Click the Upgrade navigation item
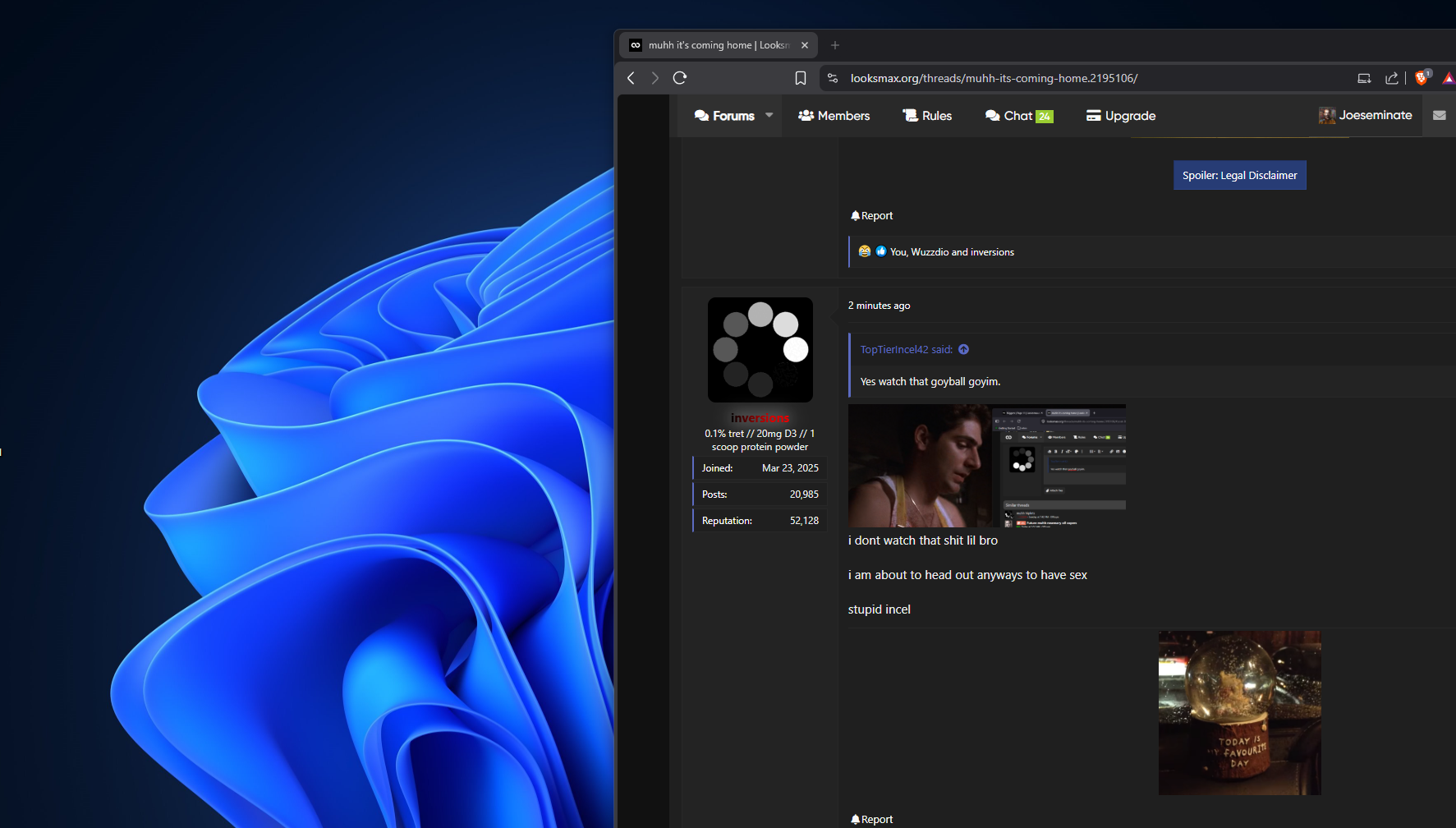The width and height of the screenshot is (1456, 828). tap(1121, 116)
